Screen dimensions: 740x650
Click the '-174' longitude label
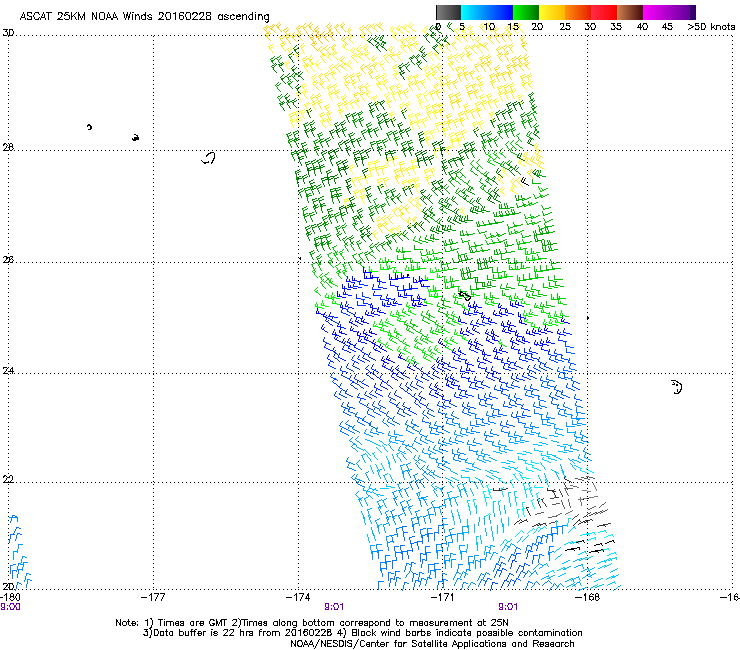298,597
